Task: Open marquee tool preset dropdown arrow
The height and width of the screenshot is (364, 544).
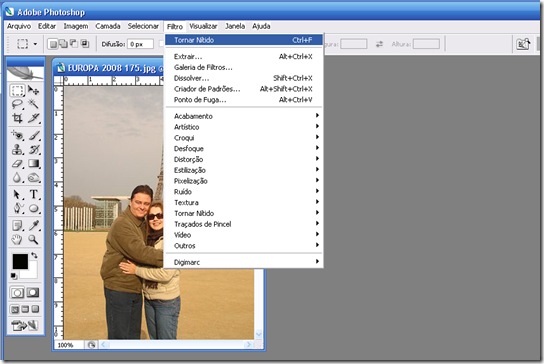Action: 35,44
